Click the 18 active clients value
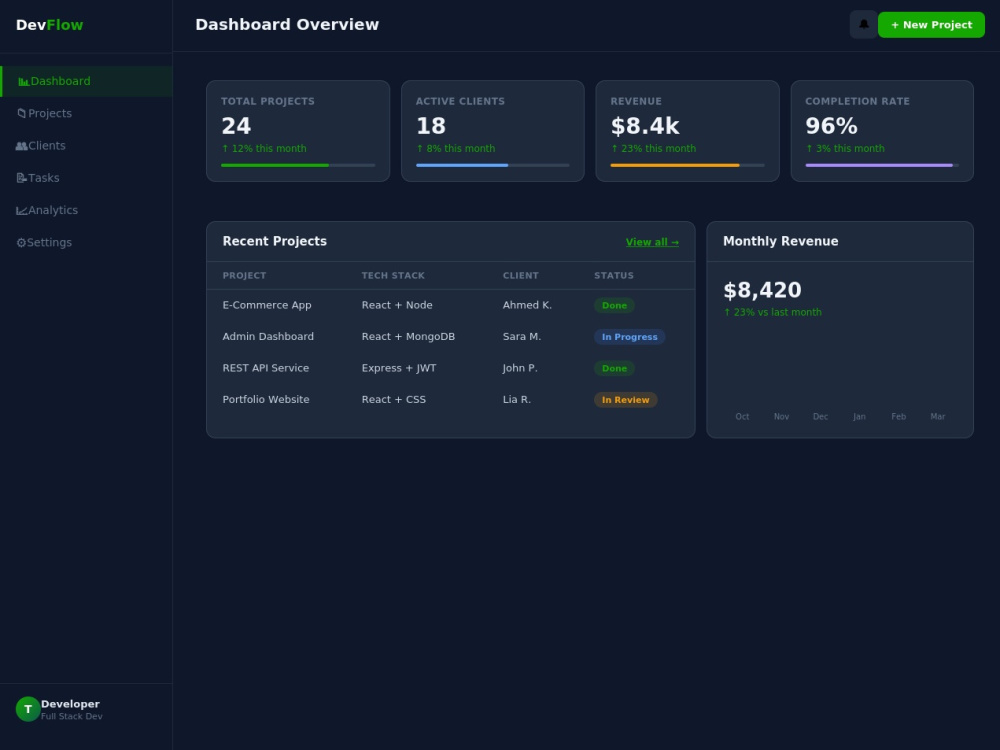This screenshot has width=1000, height=750. click(x=430, y=126)
